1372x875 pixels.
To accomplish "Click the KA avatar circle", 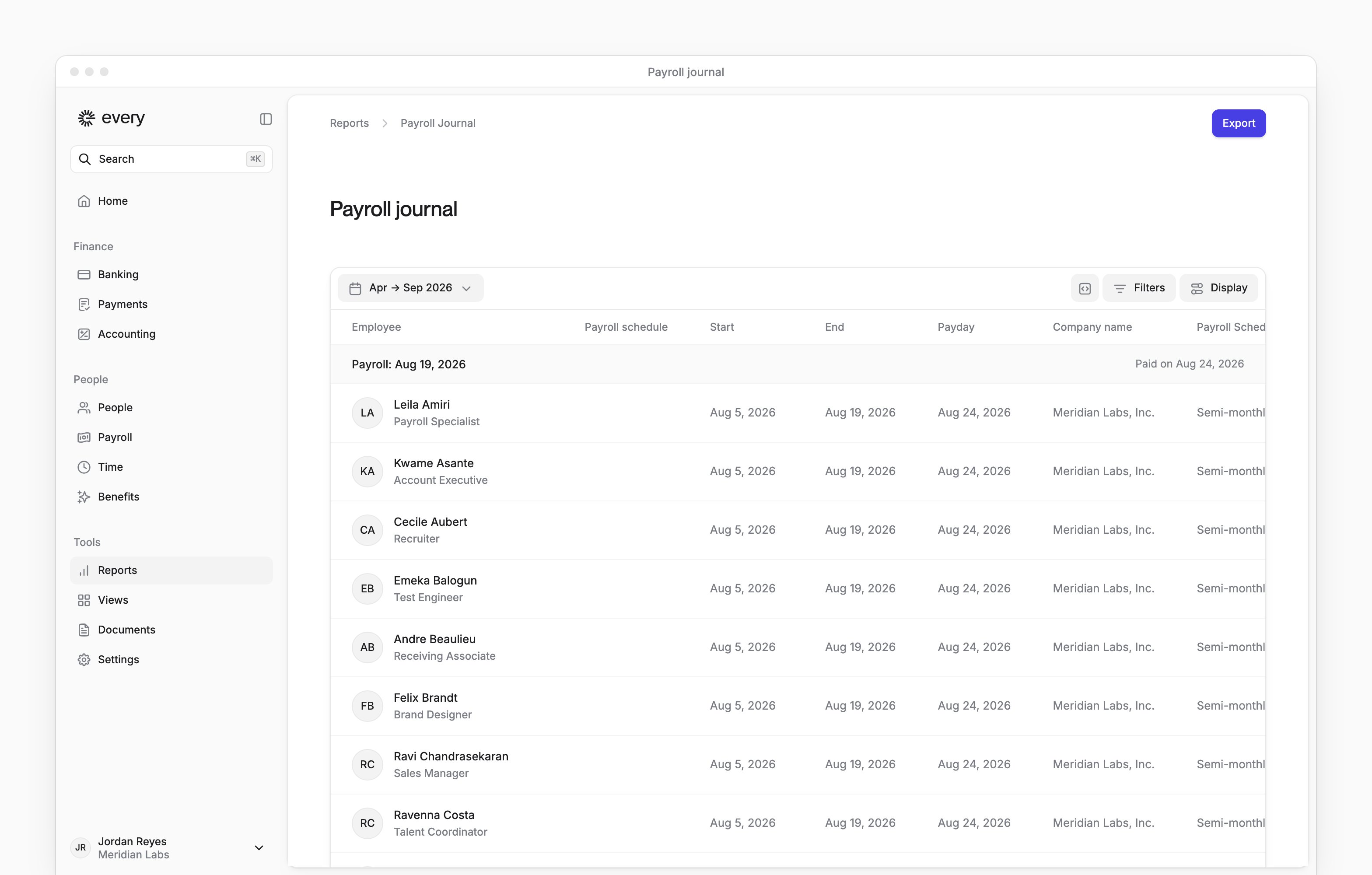I will click(x=367, y=472).
